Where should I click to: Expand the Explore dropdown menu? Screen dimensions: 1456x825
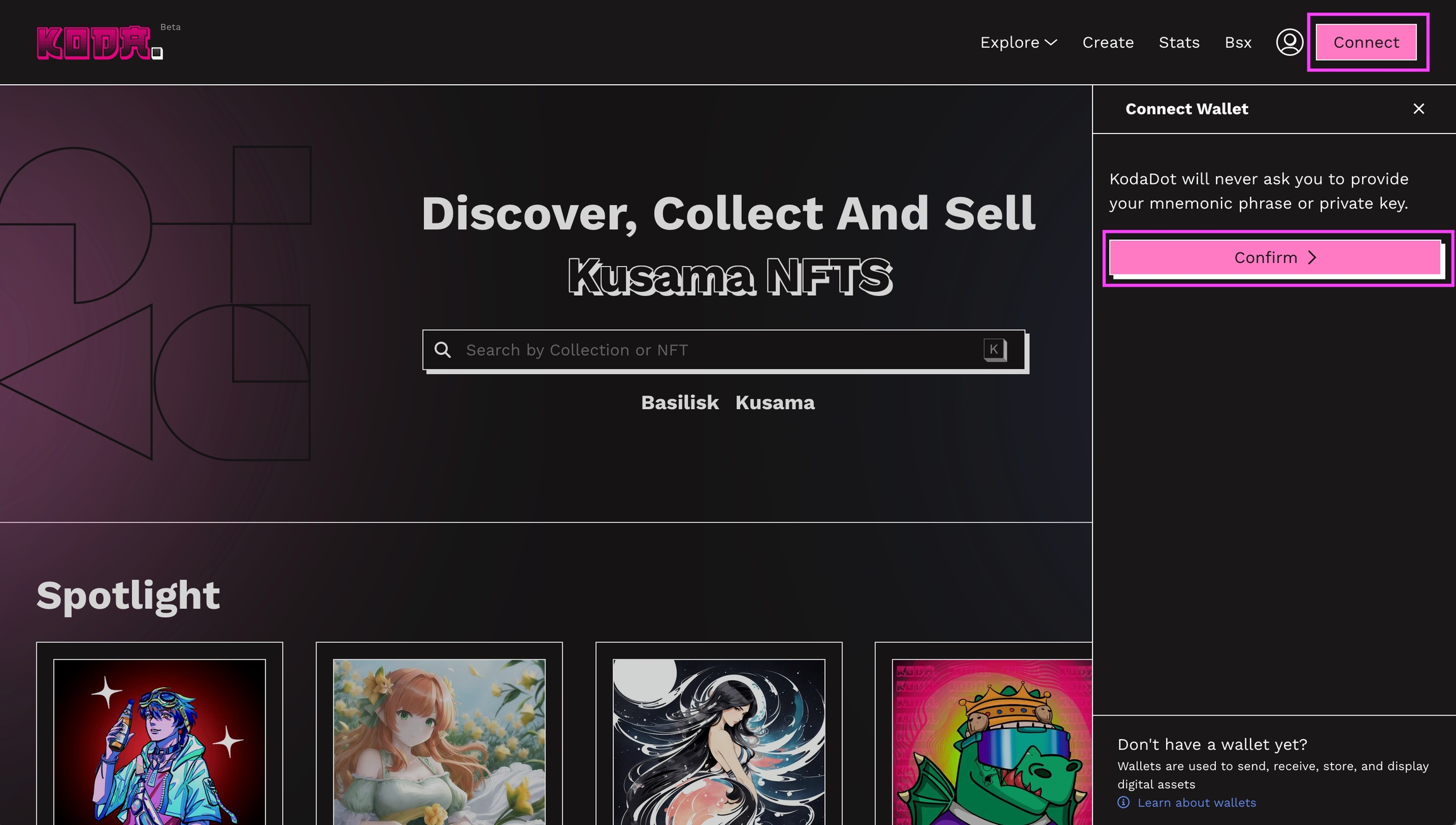click(x=1010, y=42)
